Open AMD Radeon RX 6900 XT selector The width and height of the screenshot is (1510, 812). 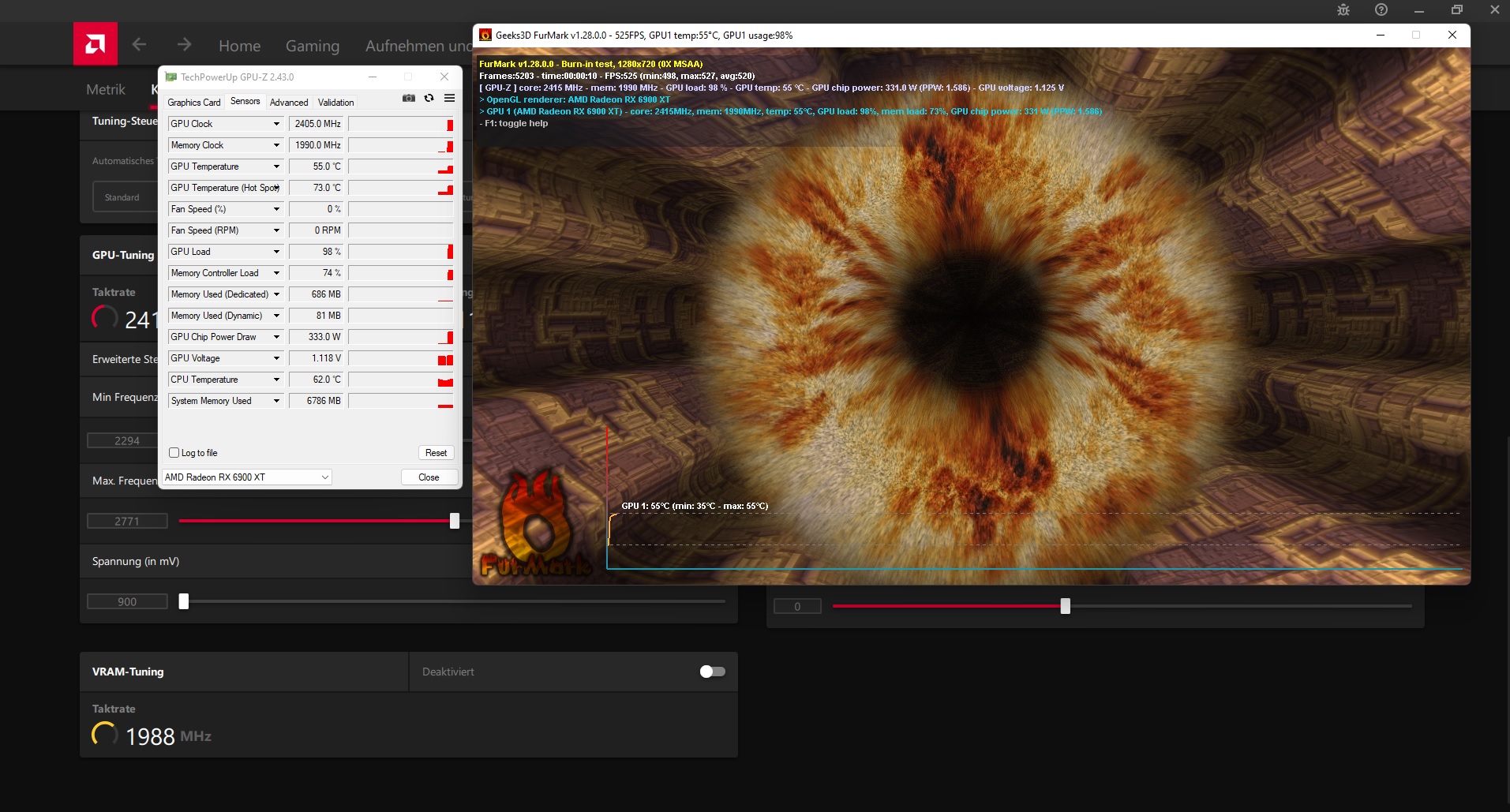point(246,477)
